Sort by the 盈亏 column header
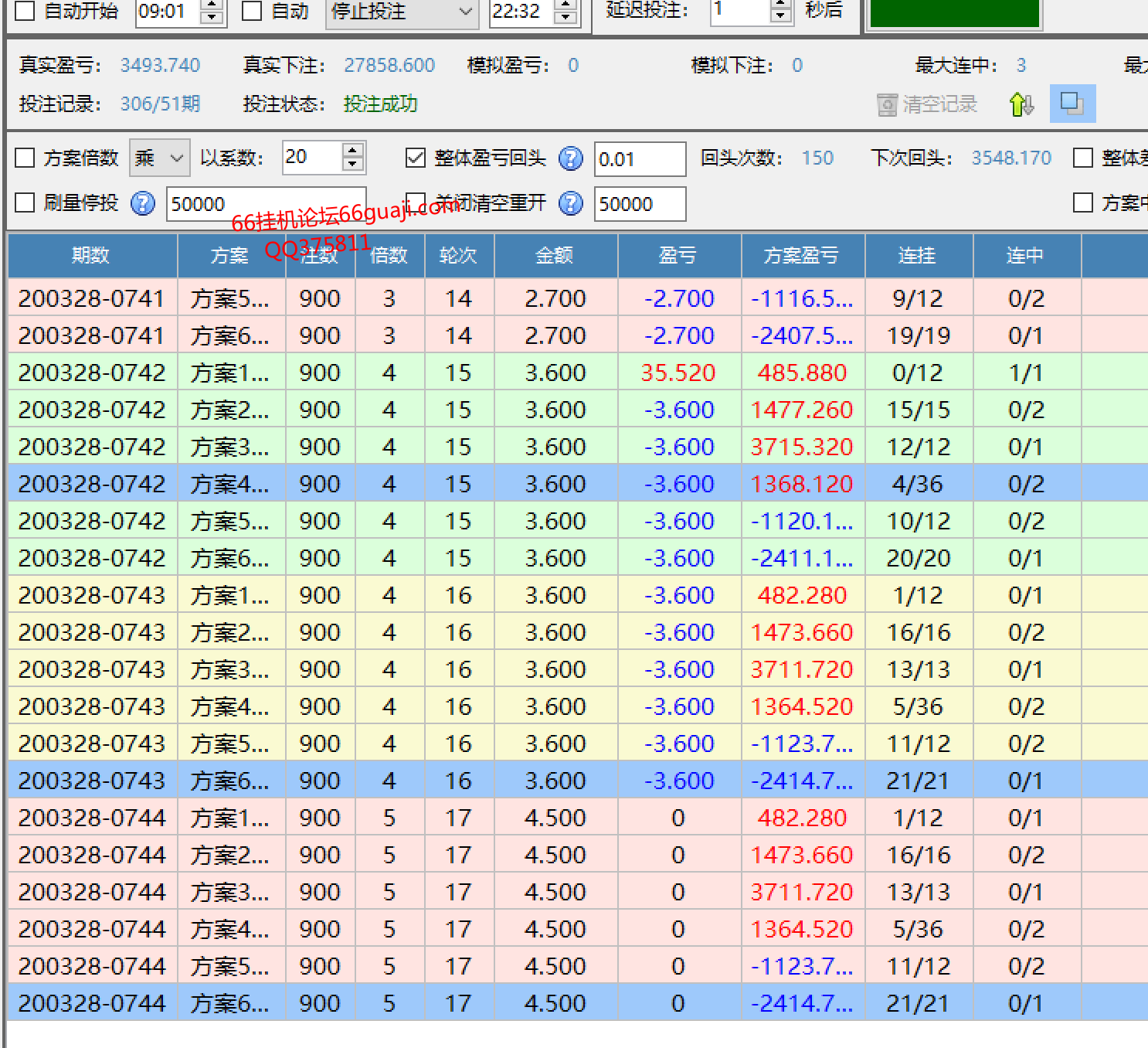This screenshot has height=1048, width=1148. click(679, 256)
